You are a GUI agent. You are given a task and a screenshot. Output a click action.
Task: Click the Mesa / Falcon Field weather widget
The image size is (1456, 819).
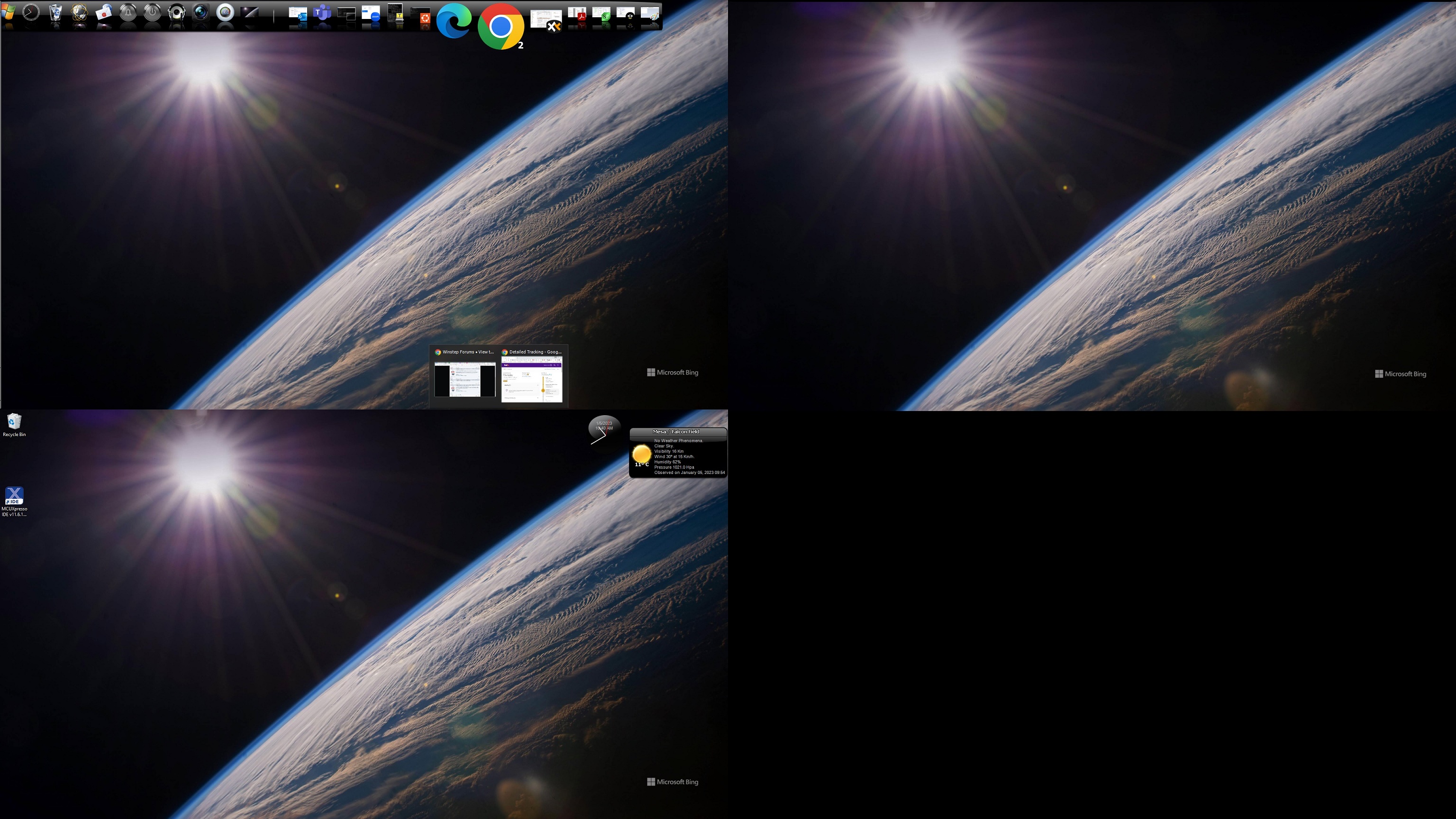(678, 453)
